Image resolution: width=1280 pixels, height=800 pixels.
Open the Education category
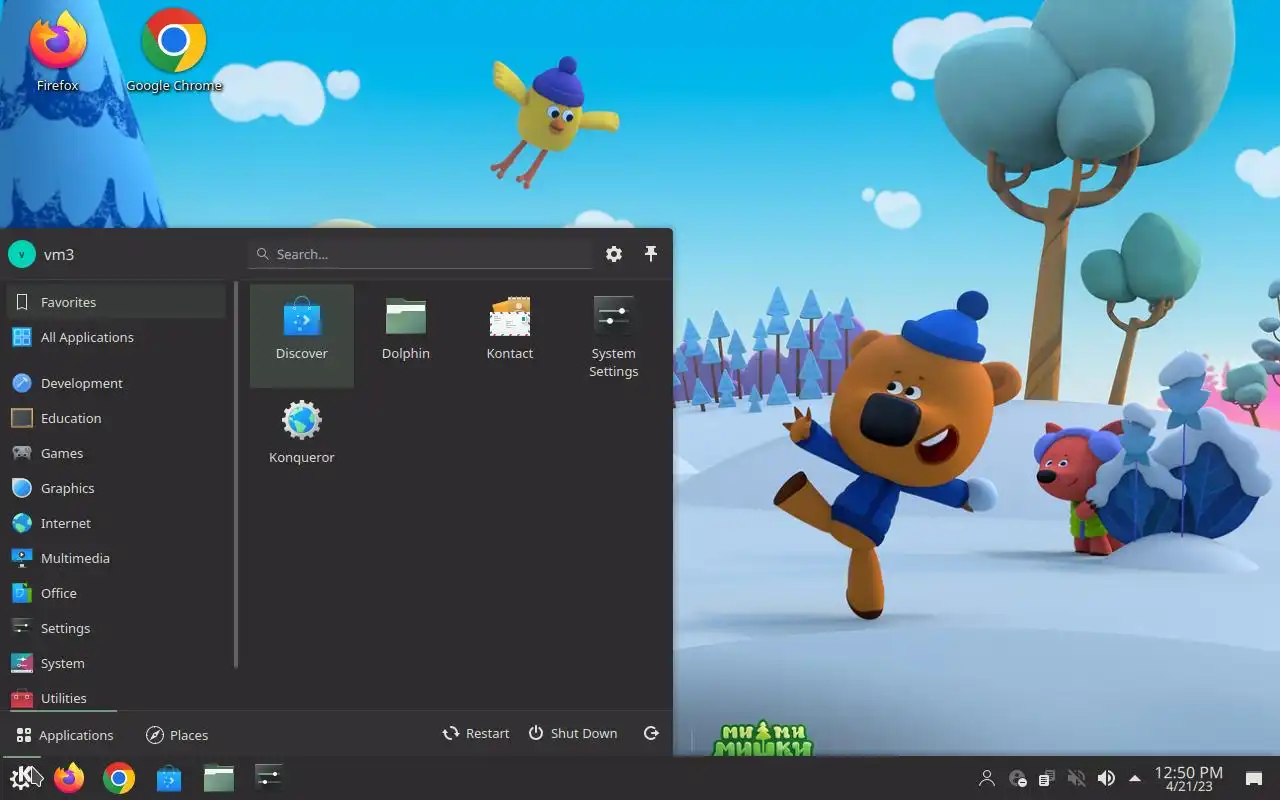click(116, 418)
